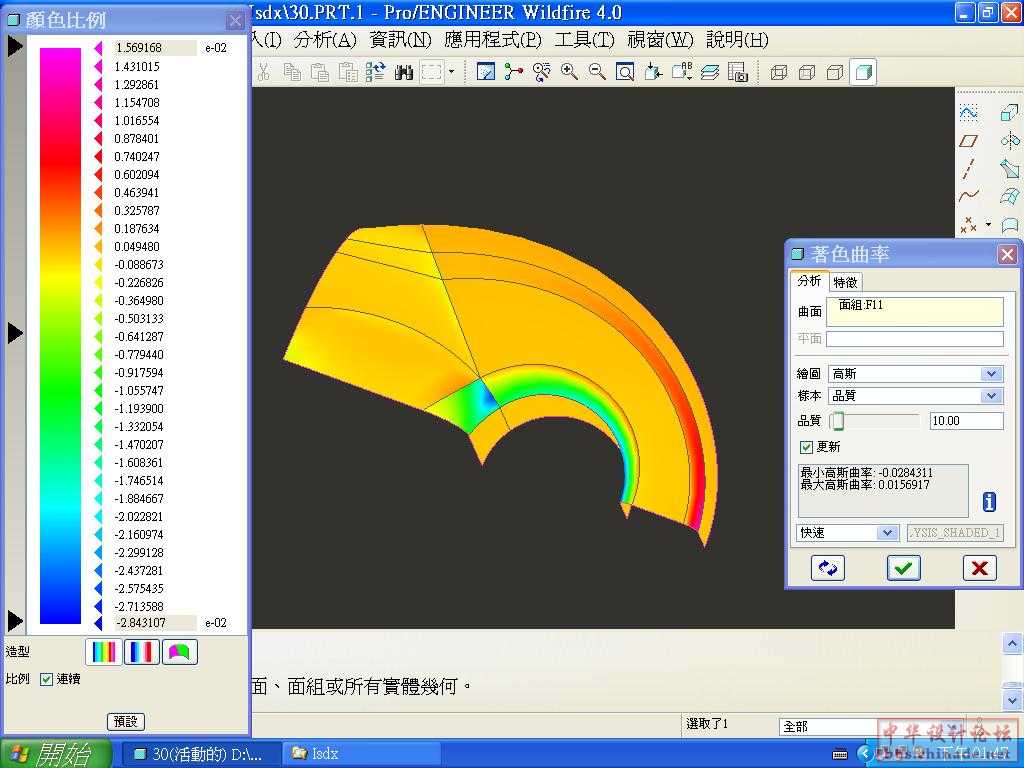
Task: Expand the Datum Point flyout arrow
Action: pyautogui.click(x=988, y=225)
